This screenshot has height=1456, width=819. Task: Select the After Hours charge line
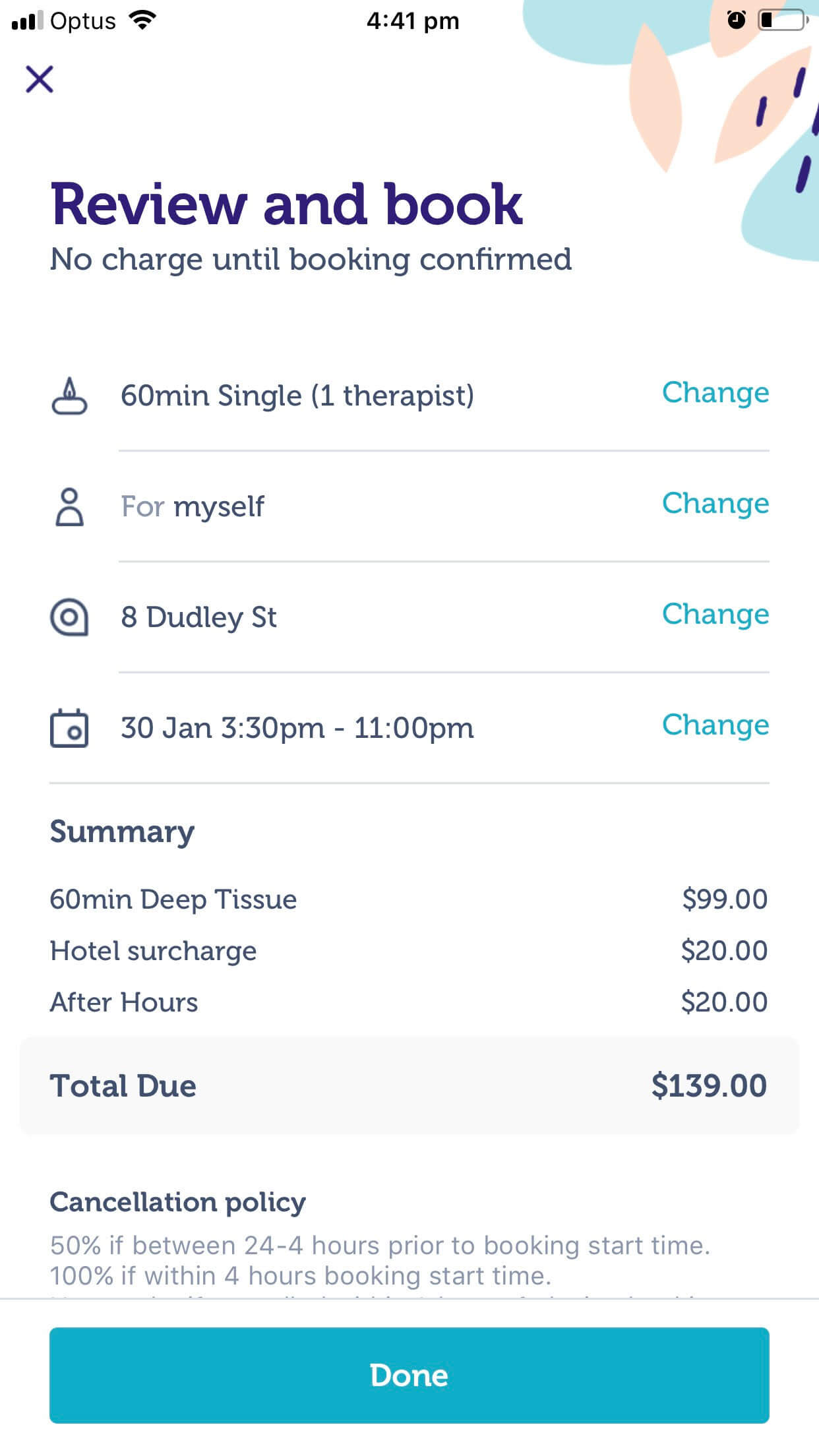pos(409,1002)
